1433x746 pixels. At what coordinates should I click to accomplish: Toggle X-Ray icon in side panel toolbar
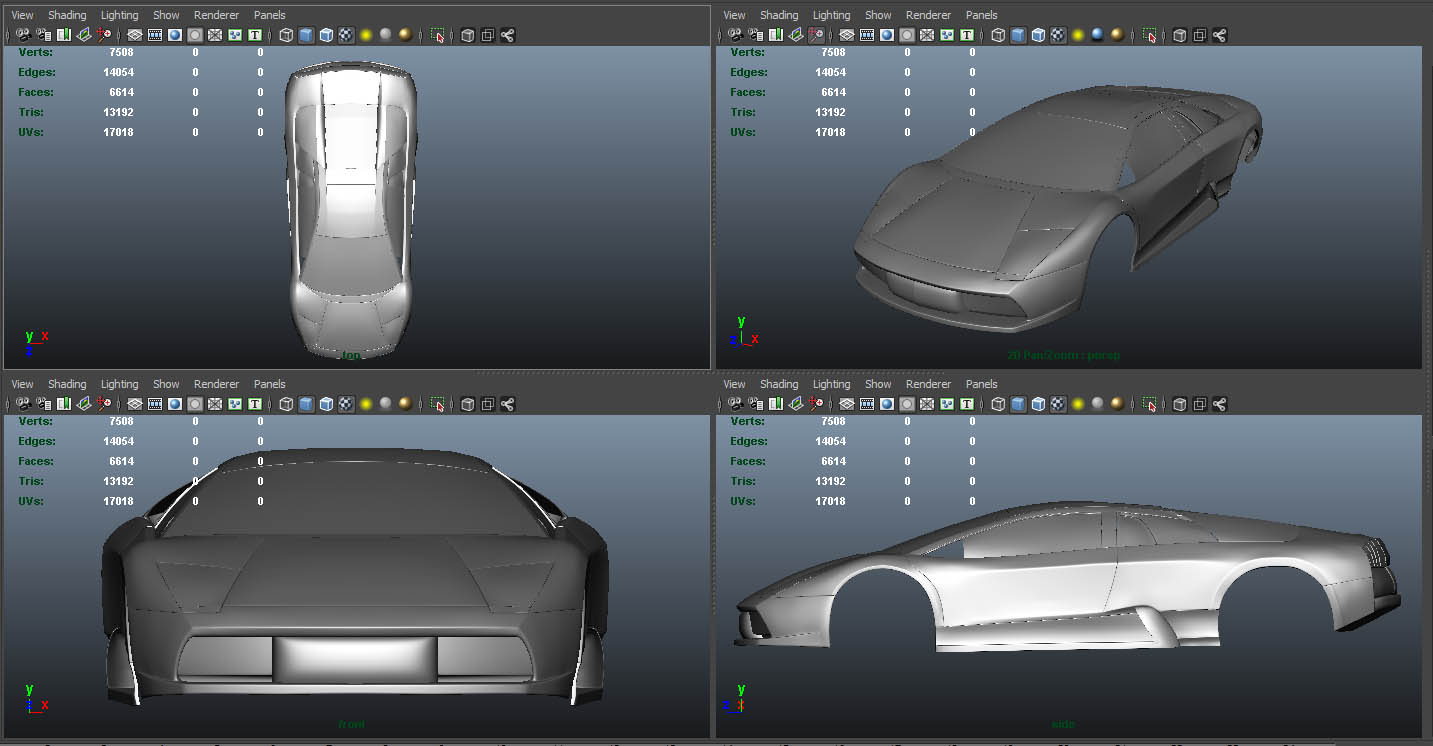pos(1180,404)
